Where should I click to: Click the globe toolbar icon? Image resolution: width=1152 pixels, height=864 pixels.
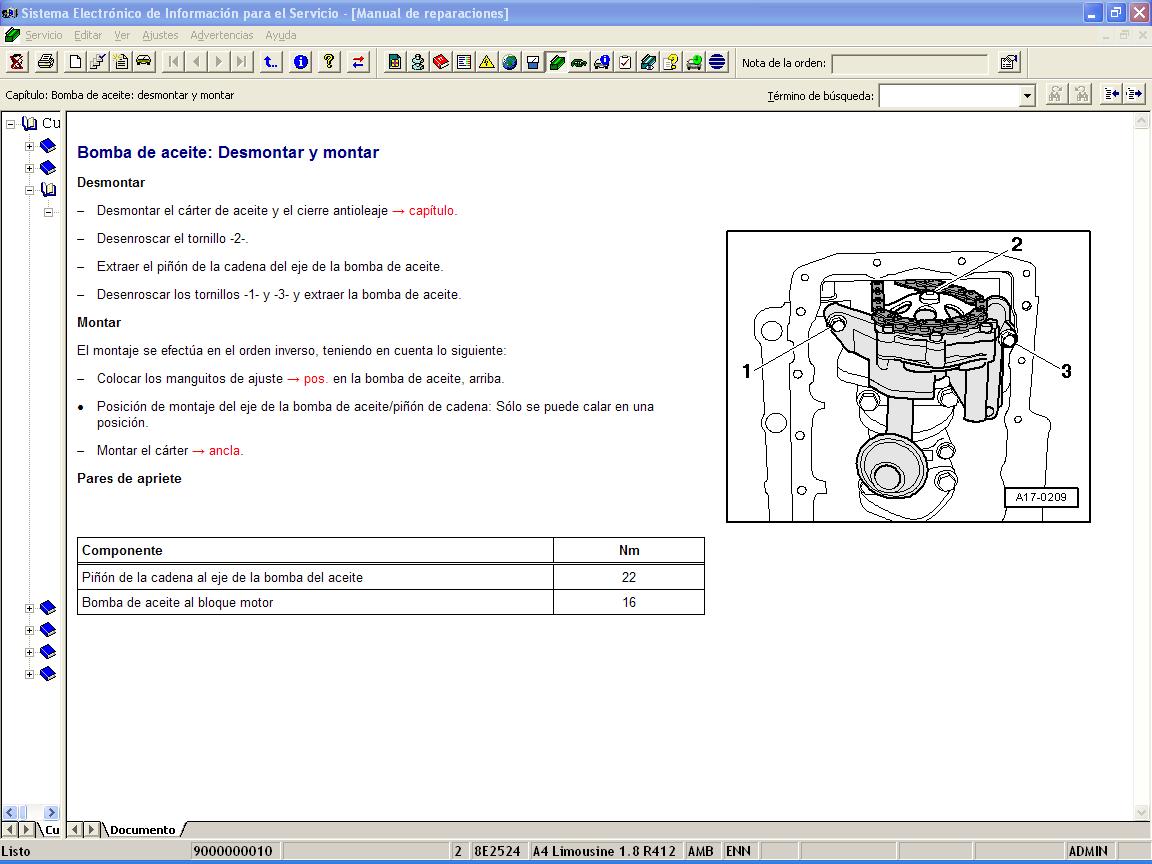tap(510, 62)
